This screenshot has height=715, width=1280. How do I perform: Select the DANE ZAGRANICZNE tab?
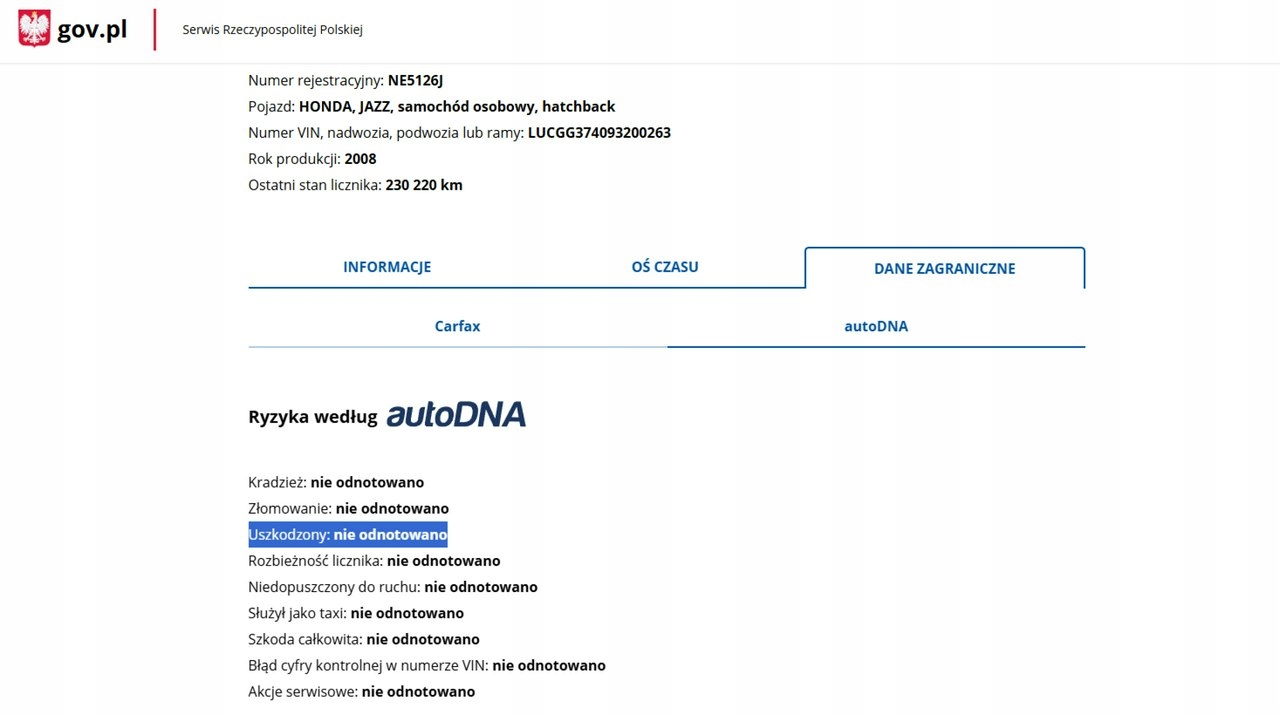944,268
